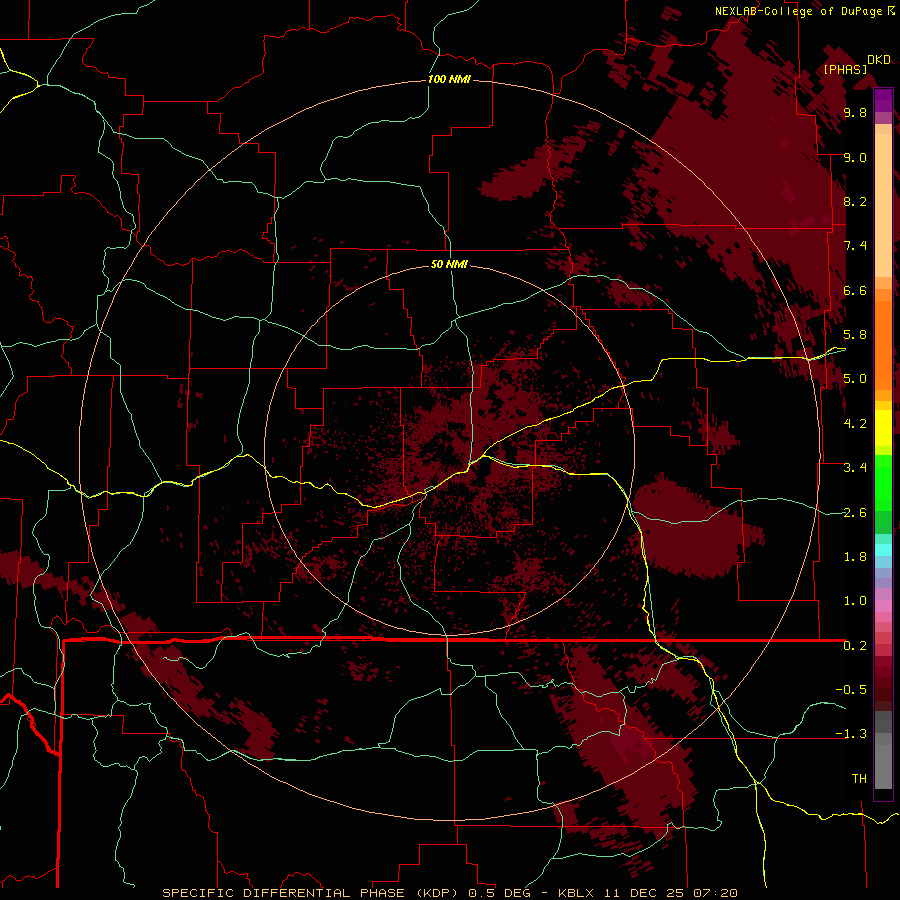
Task: Click the [PHAS] label above the scale
Action: (x=845, y=70)
